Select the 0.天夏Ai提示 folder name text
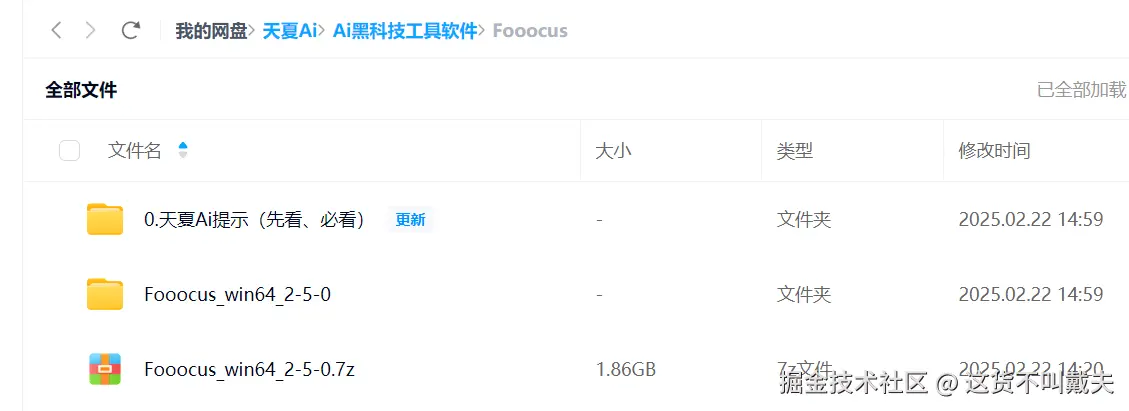The width and height of the screenshot is (1129, 411). point(256,220)
